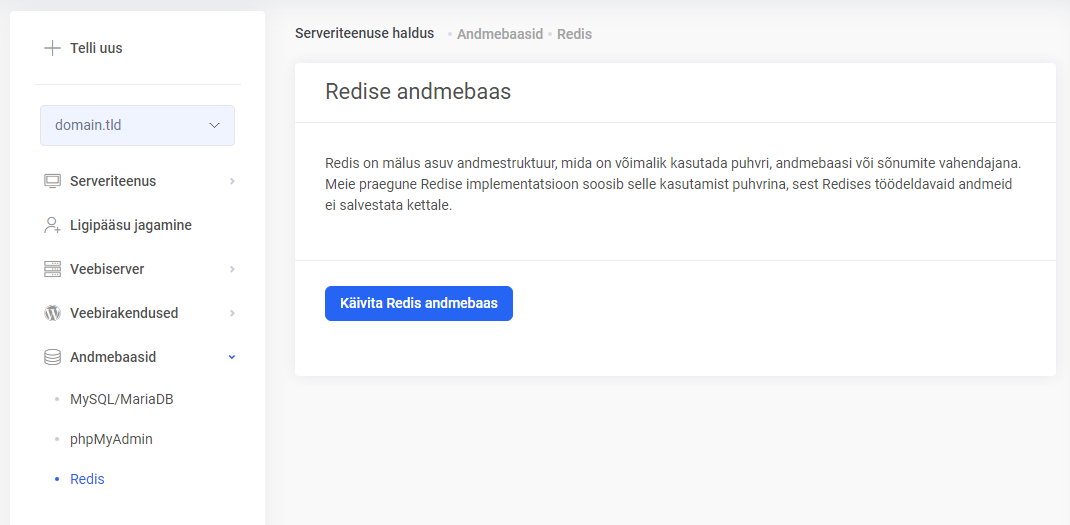Screen dimensions: 1070x525
Task: Click the Serveriteenus monitor icon
Action: (x=53, y=181)
